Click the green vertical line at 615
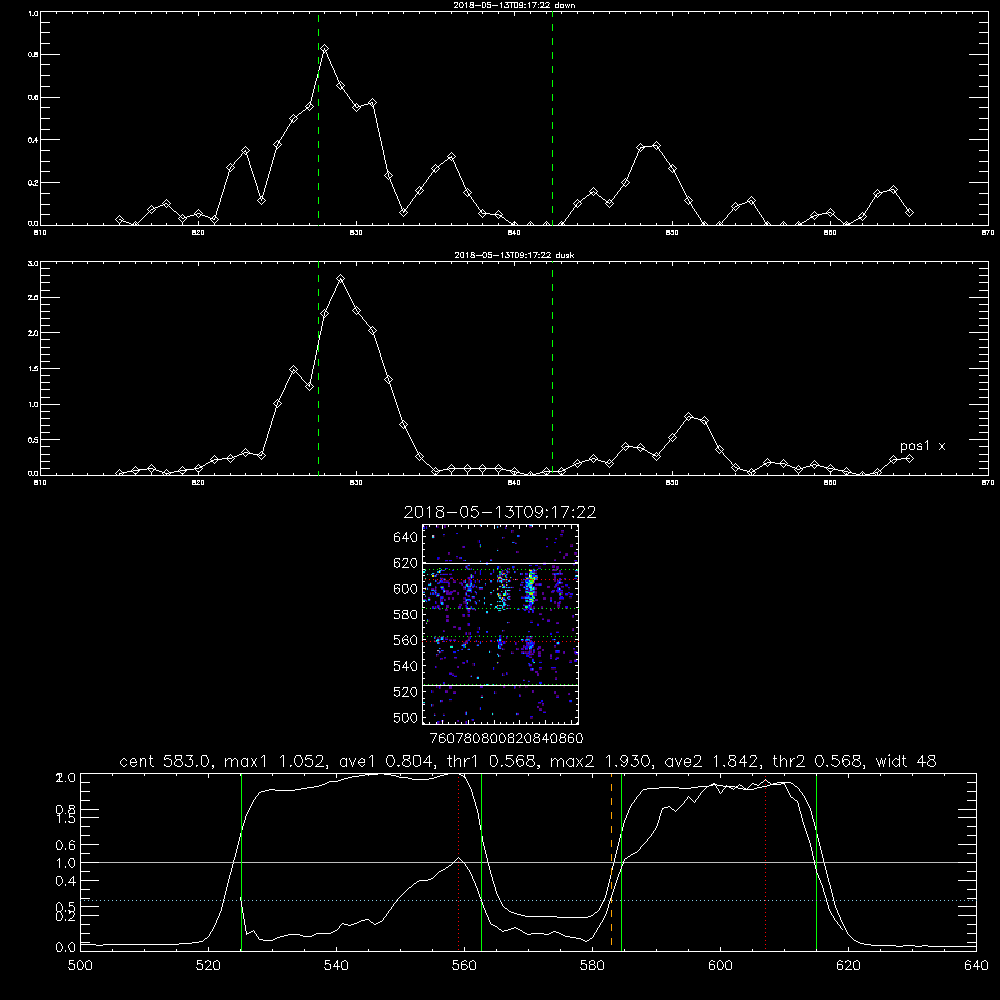The image size is (1000, 1000). point(816,861)
